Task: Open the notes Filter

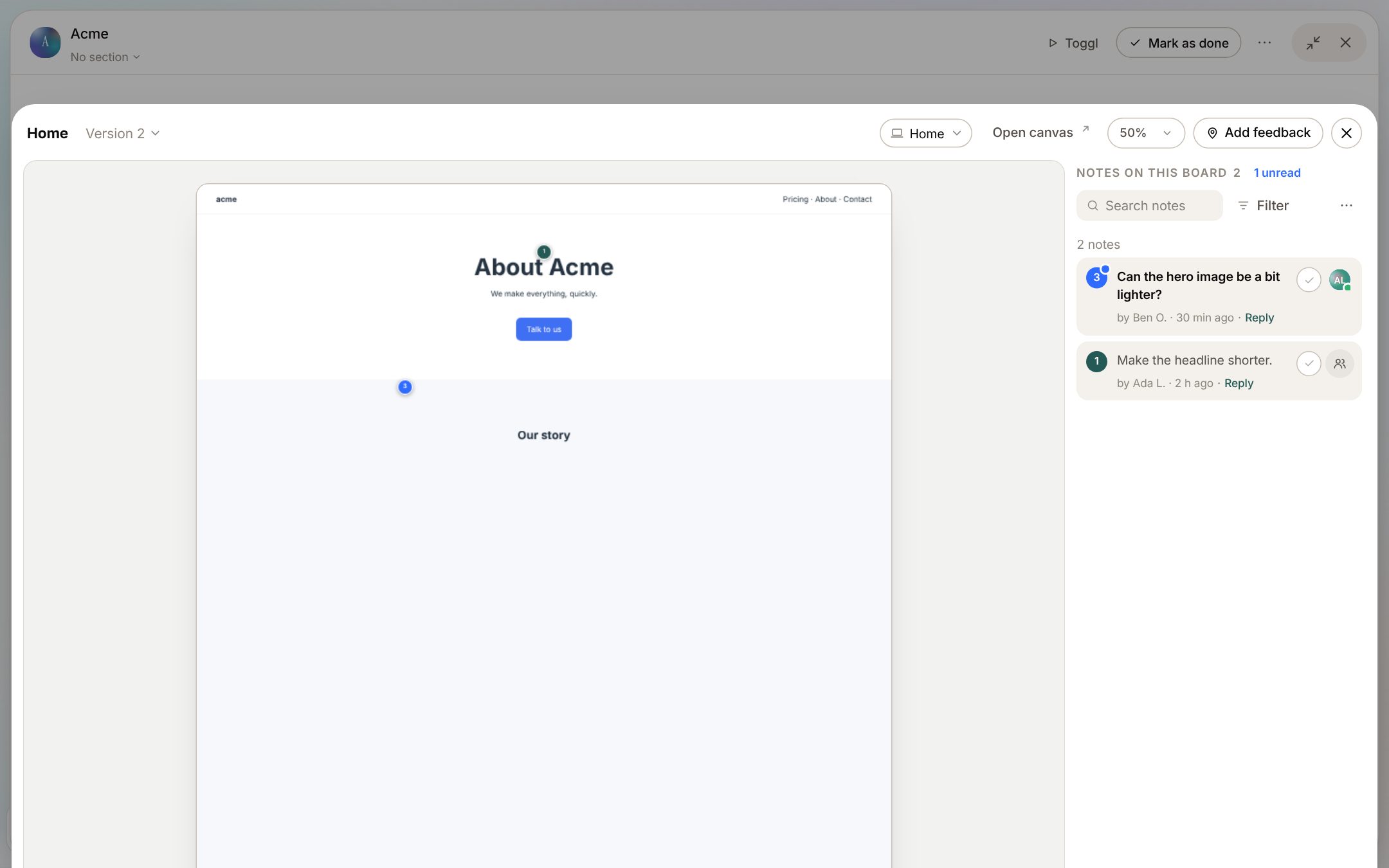Action: tap(1263, 206)
